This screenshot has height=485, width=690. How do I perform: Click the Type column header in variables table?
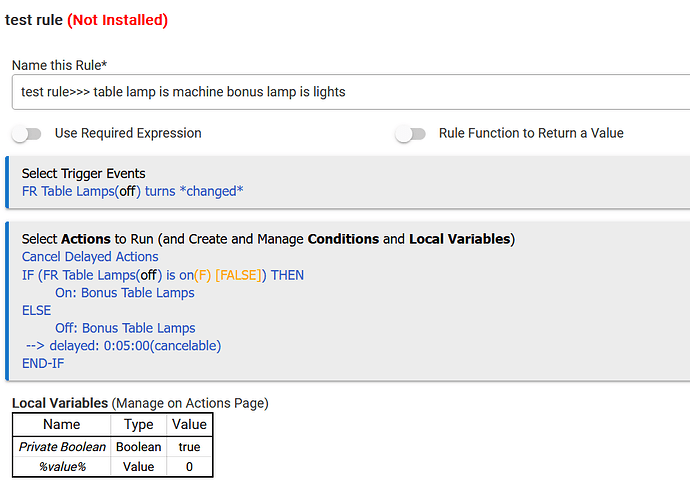pos(138,425)
